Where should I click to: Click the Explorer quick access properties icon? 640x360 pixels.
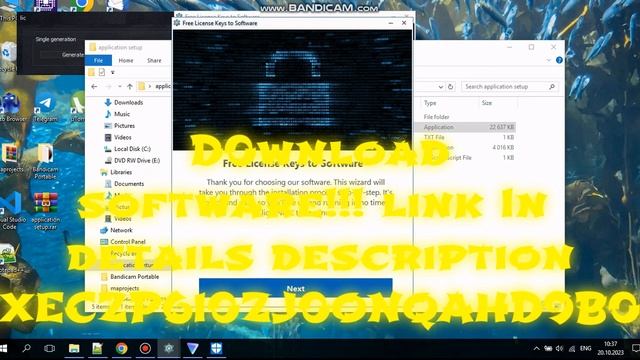pos(102,72)
